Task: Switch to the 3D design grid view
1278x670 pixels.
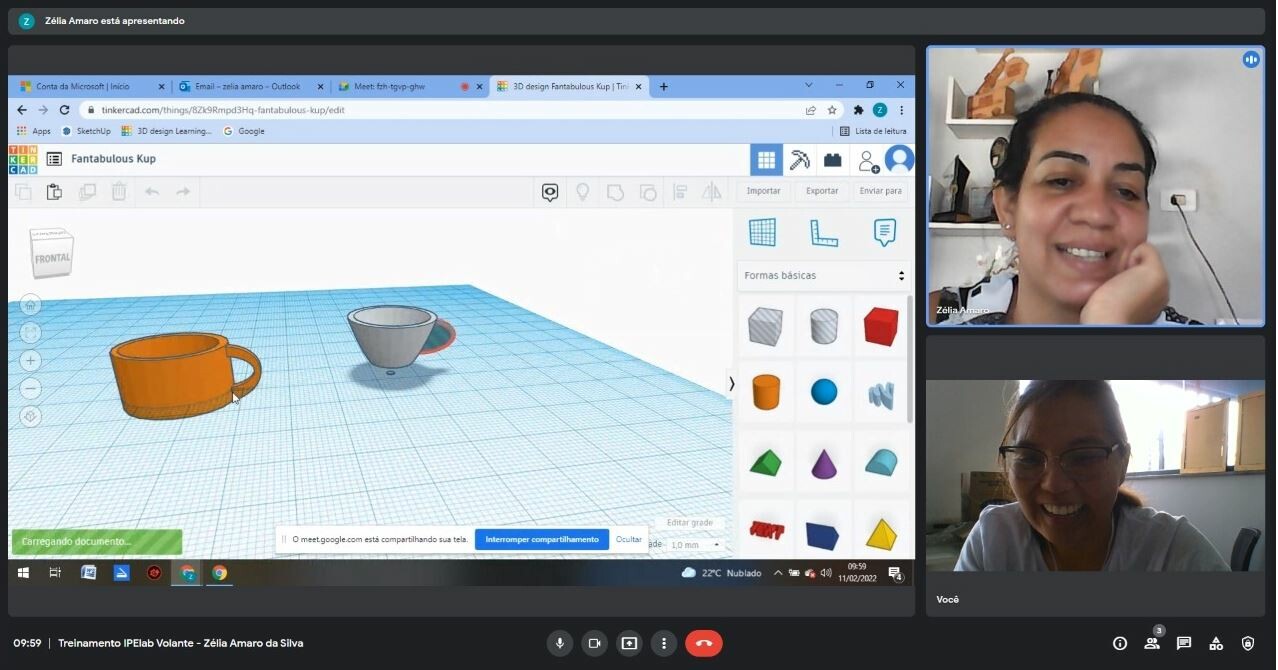Action: [766, 160]
